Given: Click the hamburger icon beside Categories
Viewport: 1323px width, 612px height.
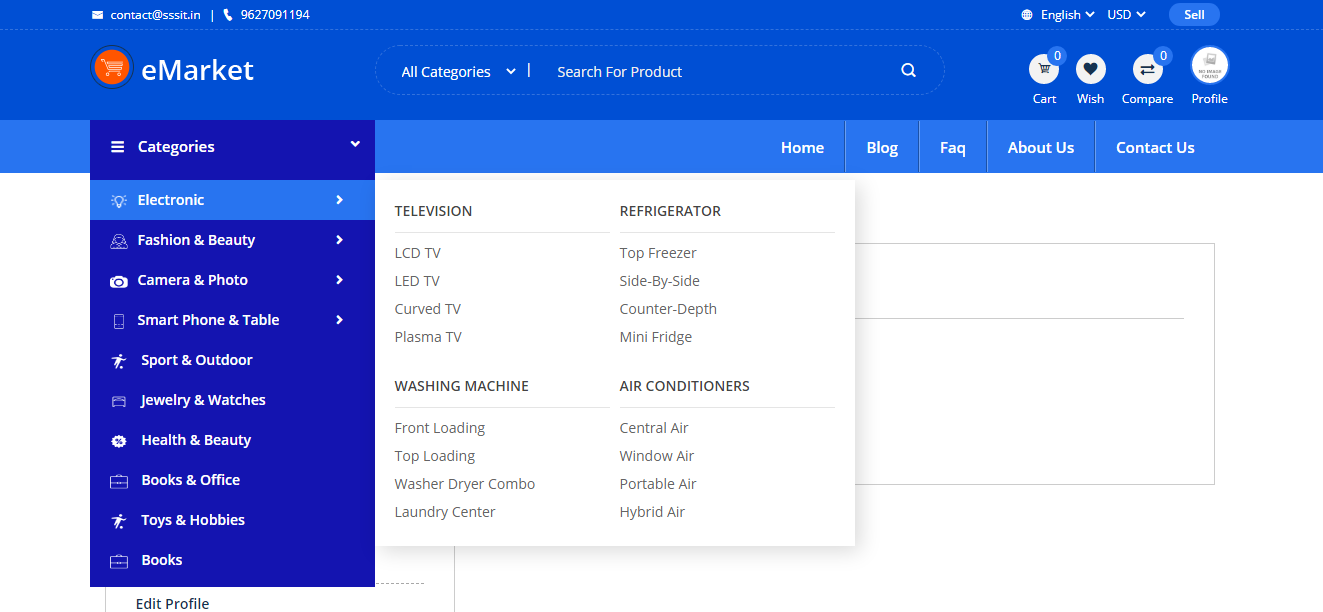Looking at the screenshot, I should click(118, 147).
